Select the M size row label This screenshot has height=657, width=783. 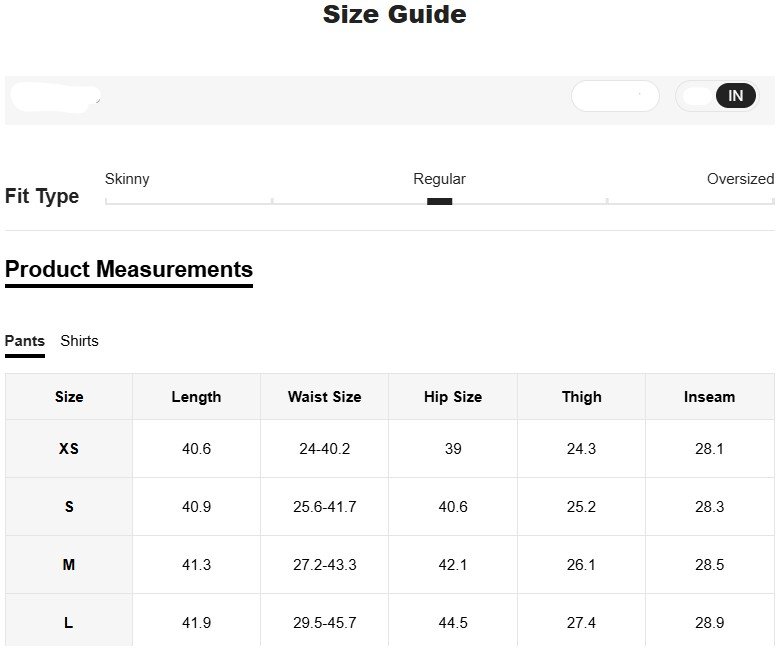(x=69, y=565)
